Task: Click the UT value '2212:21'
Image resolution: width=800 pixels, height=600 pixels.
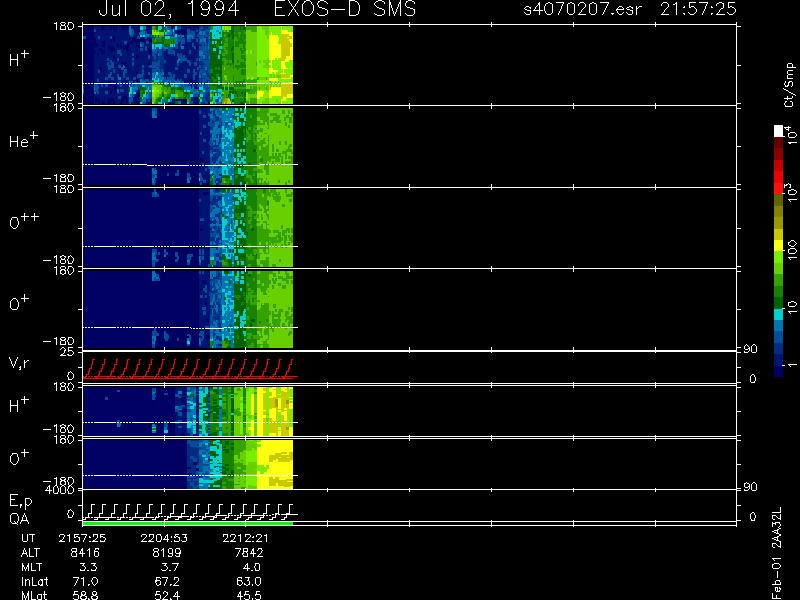Action: (245, 538)
